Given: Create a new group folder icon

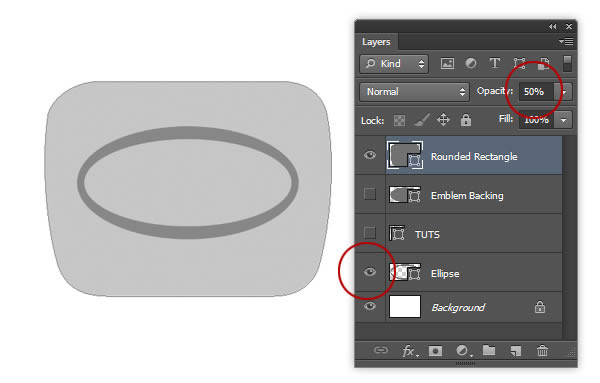Looking at the screenshot, I should pyautogui.click(x=489, y=350).
